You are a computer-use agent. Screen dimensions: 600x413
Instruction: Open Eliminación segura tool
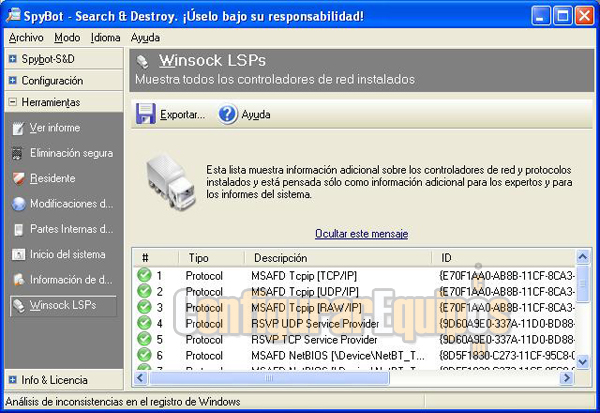(x=72, y=153)
